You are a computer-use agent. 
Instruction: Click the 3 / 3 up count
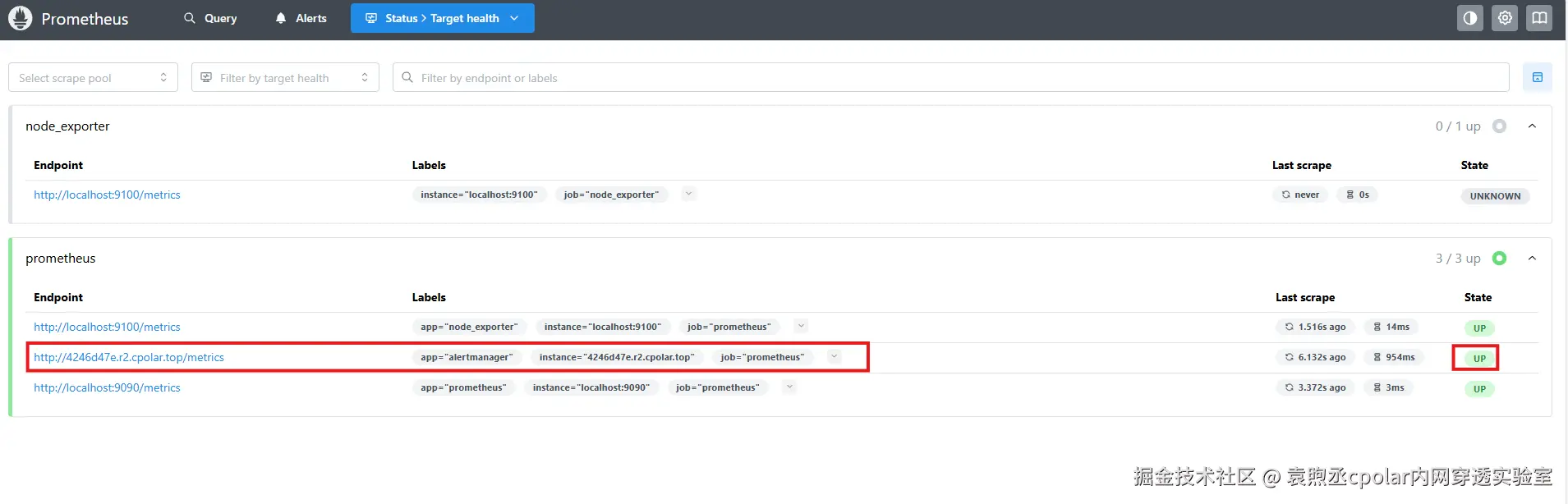(1458, 259)
